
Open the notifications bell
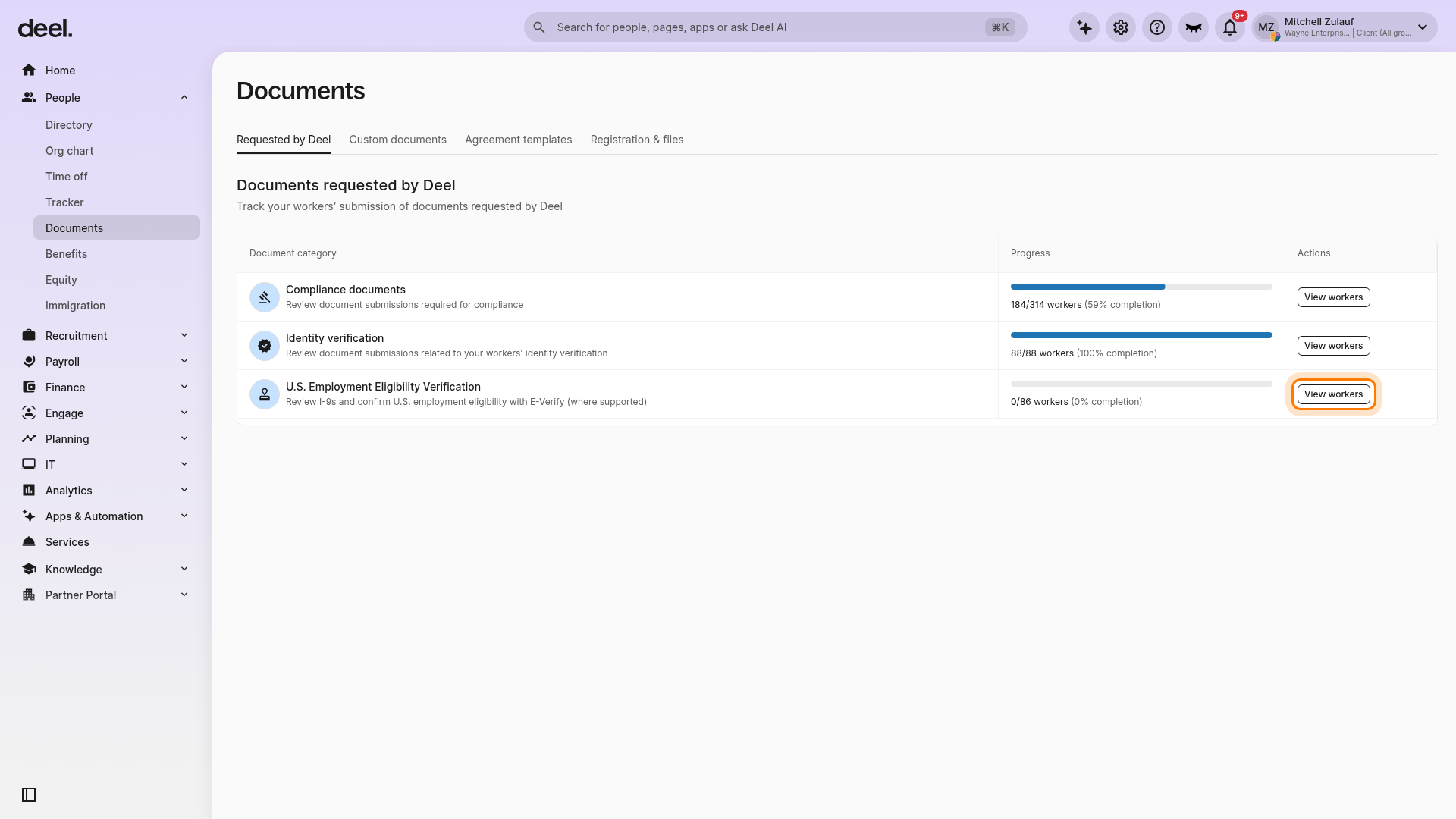[x=1230, y=27]
